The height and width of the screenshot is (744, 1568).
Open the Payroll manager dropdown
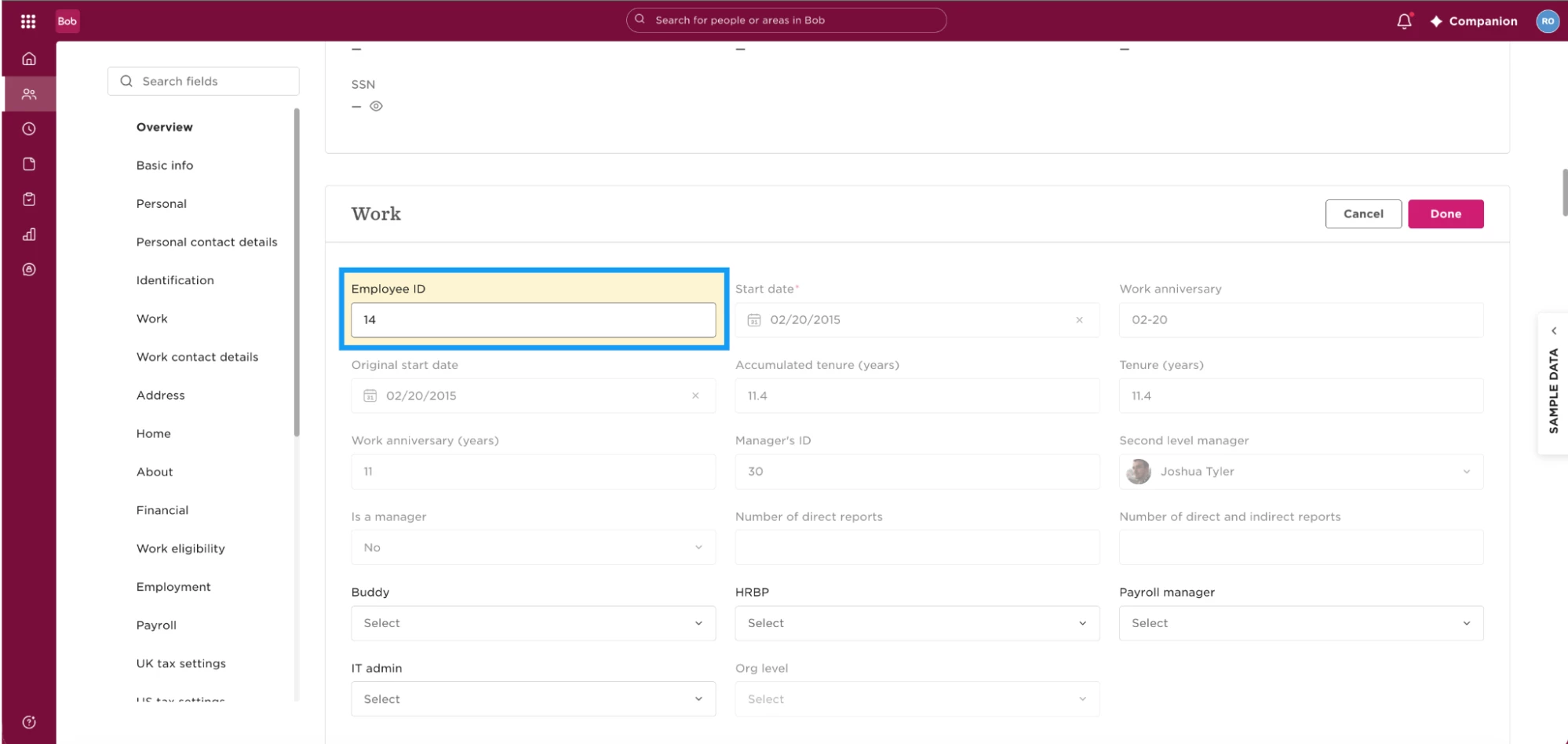pyautogui.click(x=1300, y=623)
